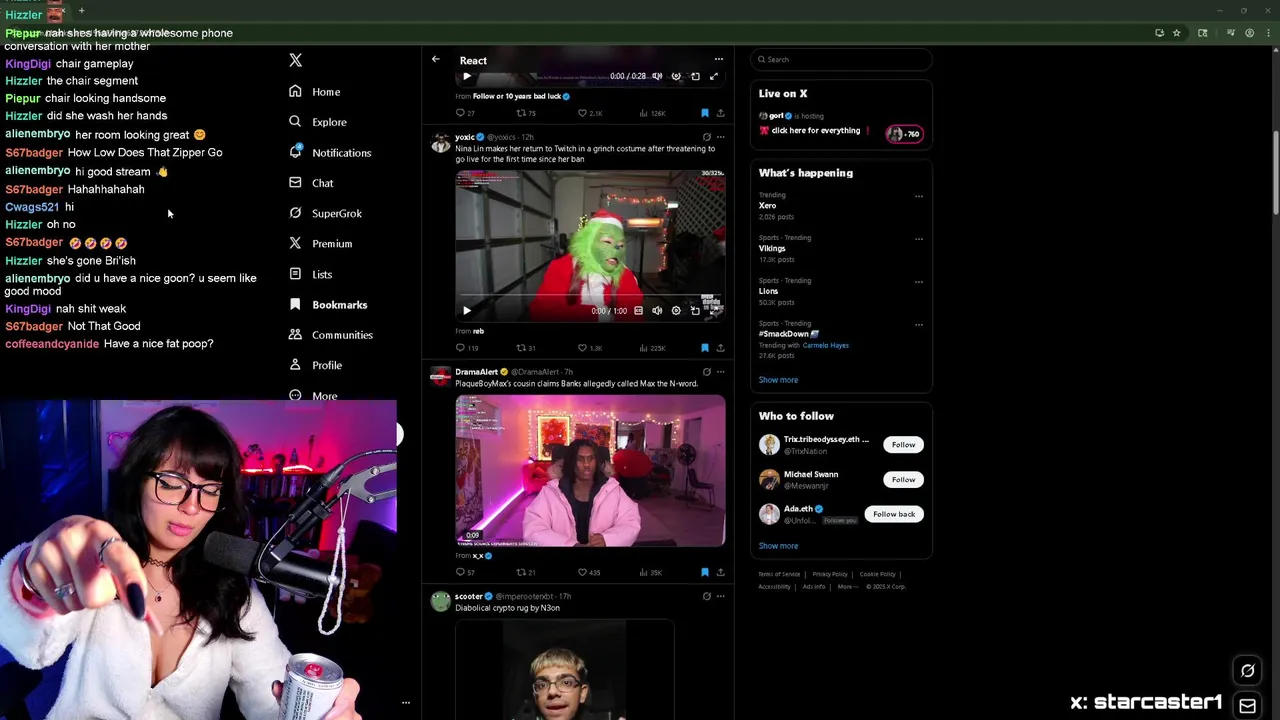The height and width of the screenshot is (720, 1280).
Task: Show more accounts to follow
Action: pos(778,546)
